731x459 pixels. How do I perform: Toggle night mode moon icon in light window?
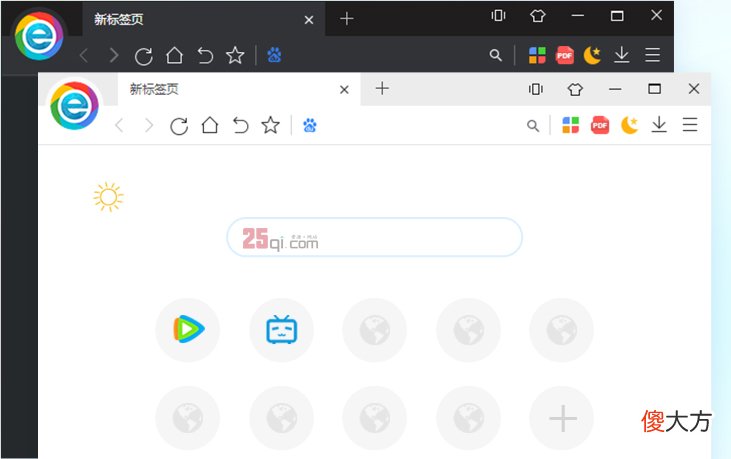[629, 125]
